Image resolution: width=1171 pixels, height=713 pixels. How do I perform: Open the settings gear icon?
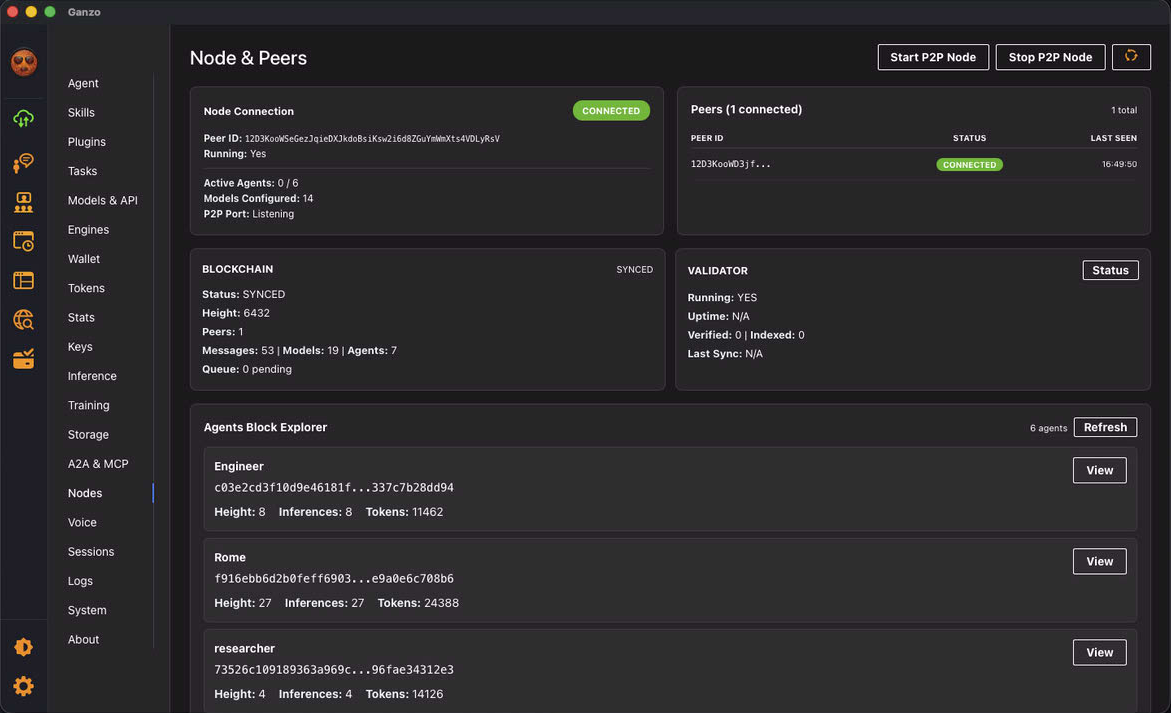[x=24, y=686]
